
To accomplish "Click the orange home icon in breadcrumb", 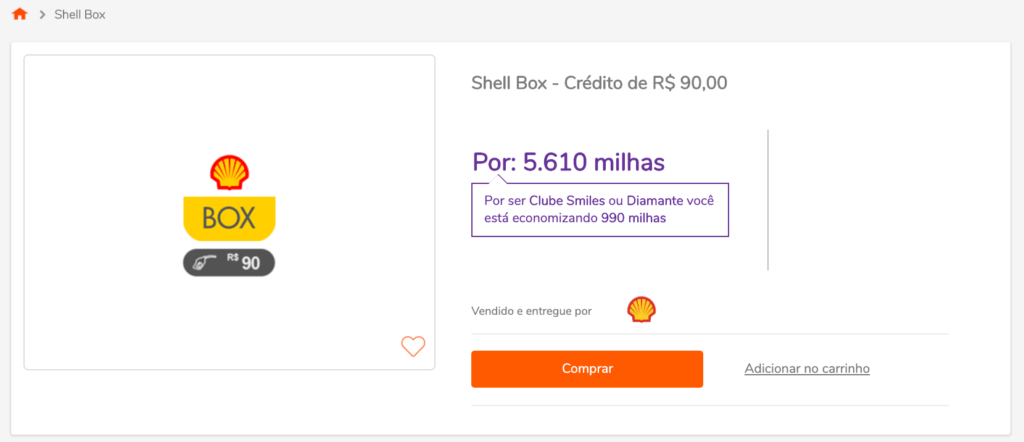I will (19, 15).
